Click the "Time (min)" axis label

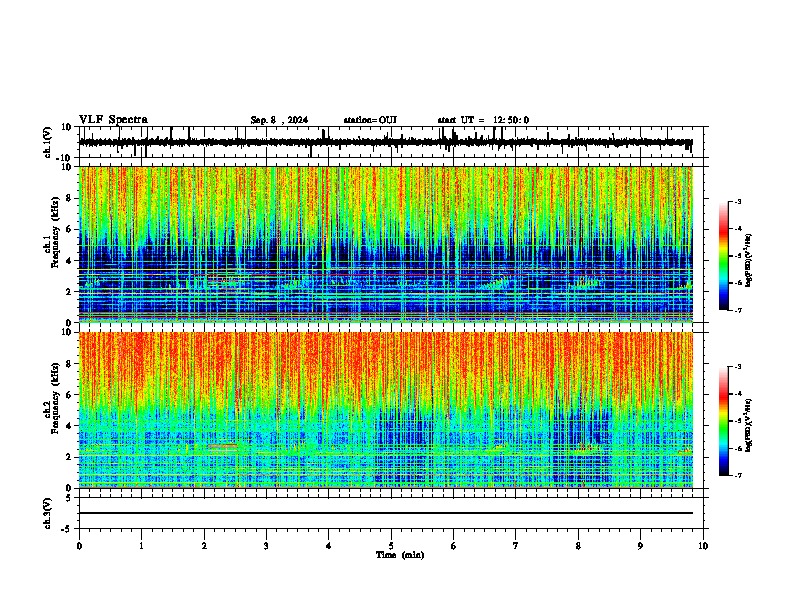[400, 555]
